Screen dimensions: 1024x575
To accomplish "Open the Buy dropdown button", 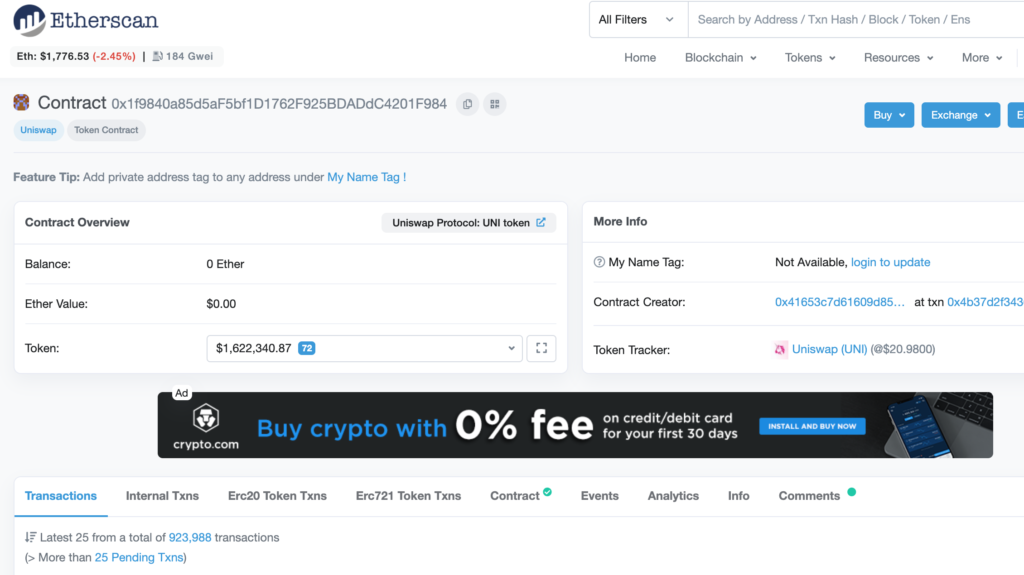I will (889, 115).
